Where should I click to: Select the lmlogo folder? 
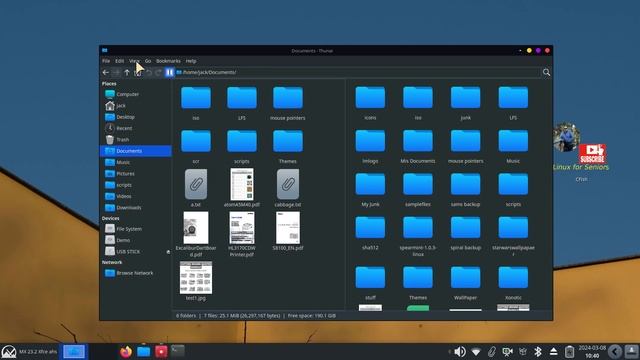[x=370, y=141]
